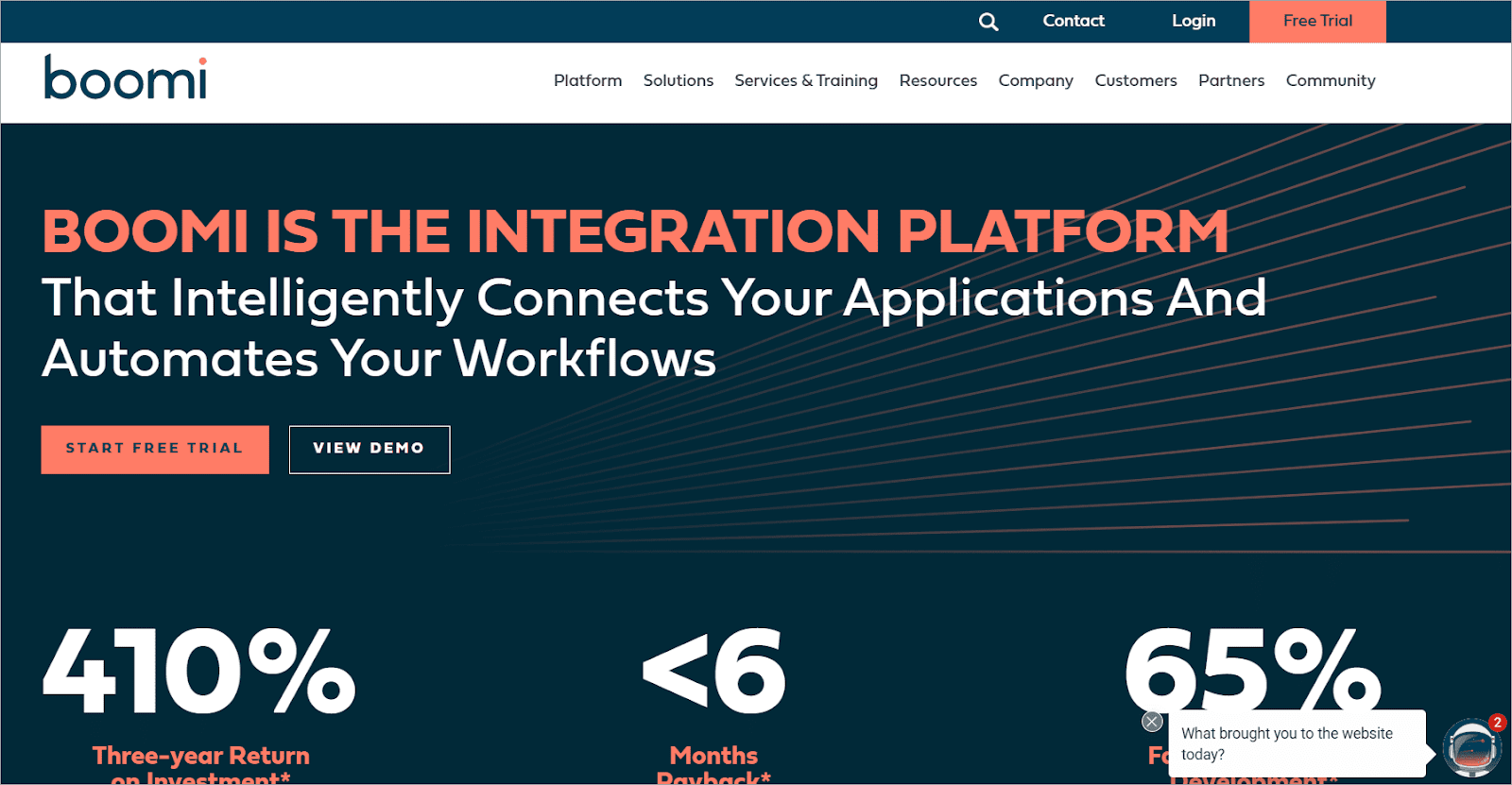Click the Free Trial button in the top bar
This screenshot has width=1512, height=785.
(1317, 21)
